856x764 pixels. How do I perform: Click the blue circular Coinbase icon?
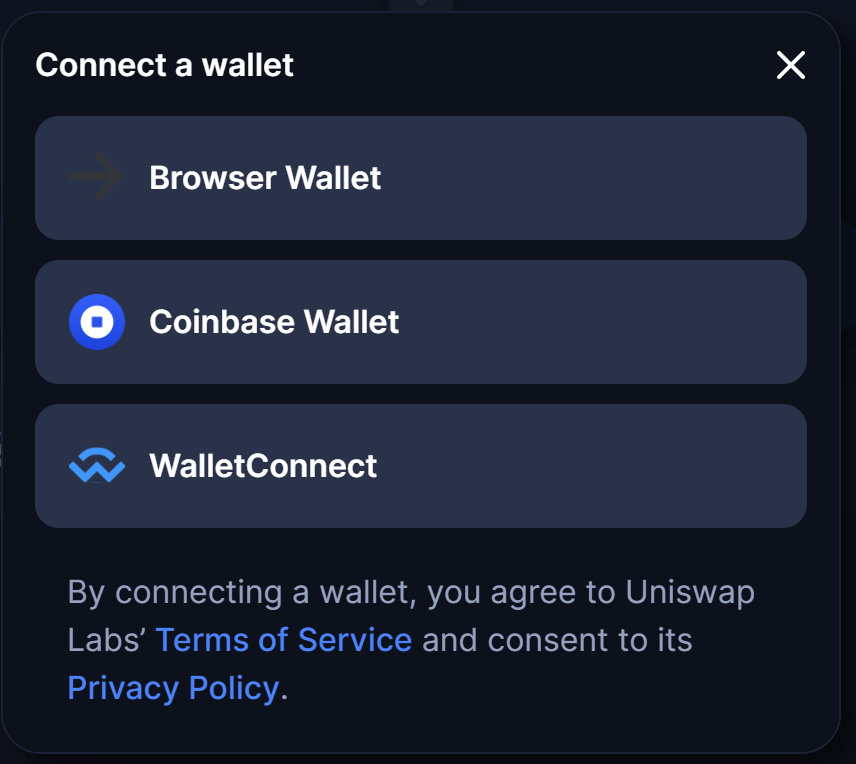coord(96,321)
